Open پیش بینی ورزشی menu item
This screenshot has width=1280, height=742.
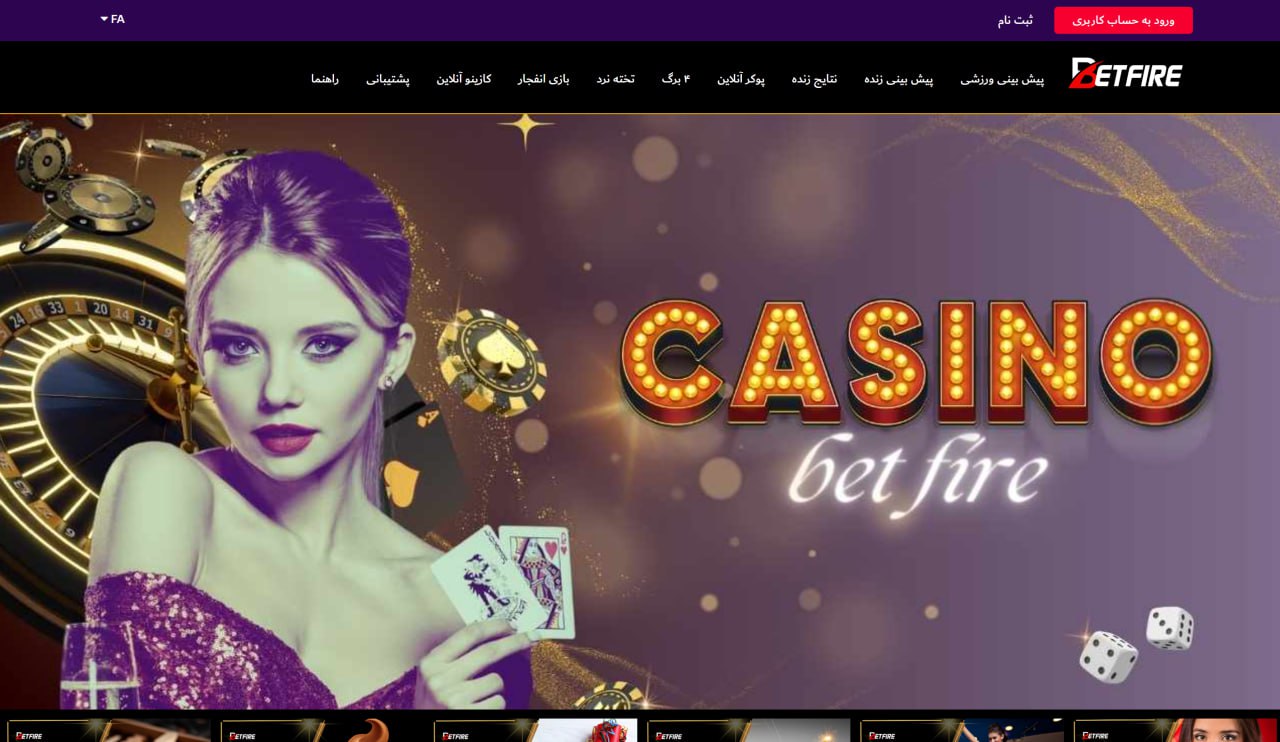point(1002,79)
